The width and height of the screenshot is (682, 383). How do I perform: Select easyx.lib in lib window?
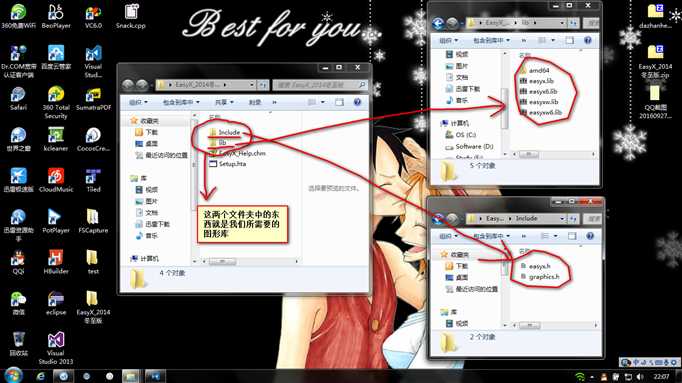[537, 81]
